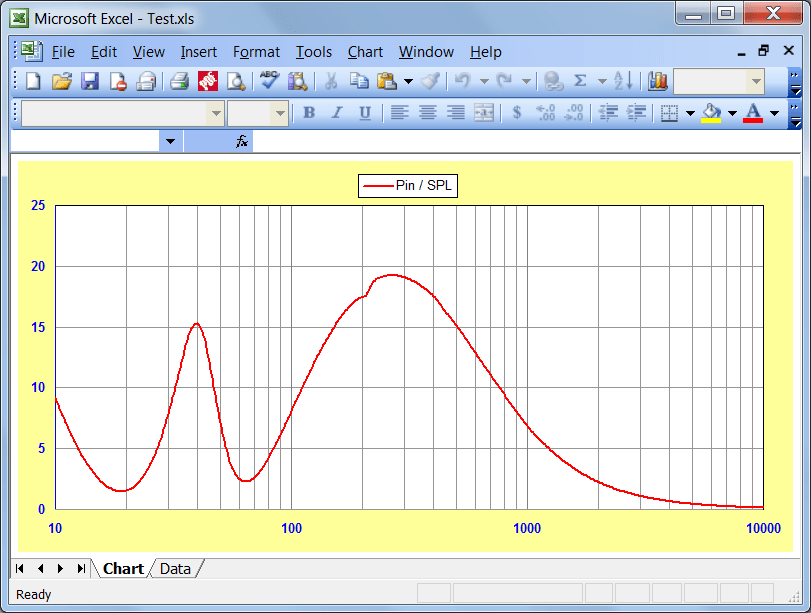Click the Increase Indent icon
811x613 pixels.
(637, 112)
